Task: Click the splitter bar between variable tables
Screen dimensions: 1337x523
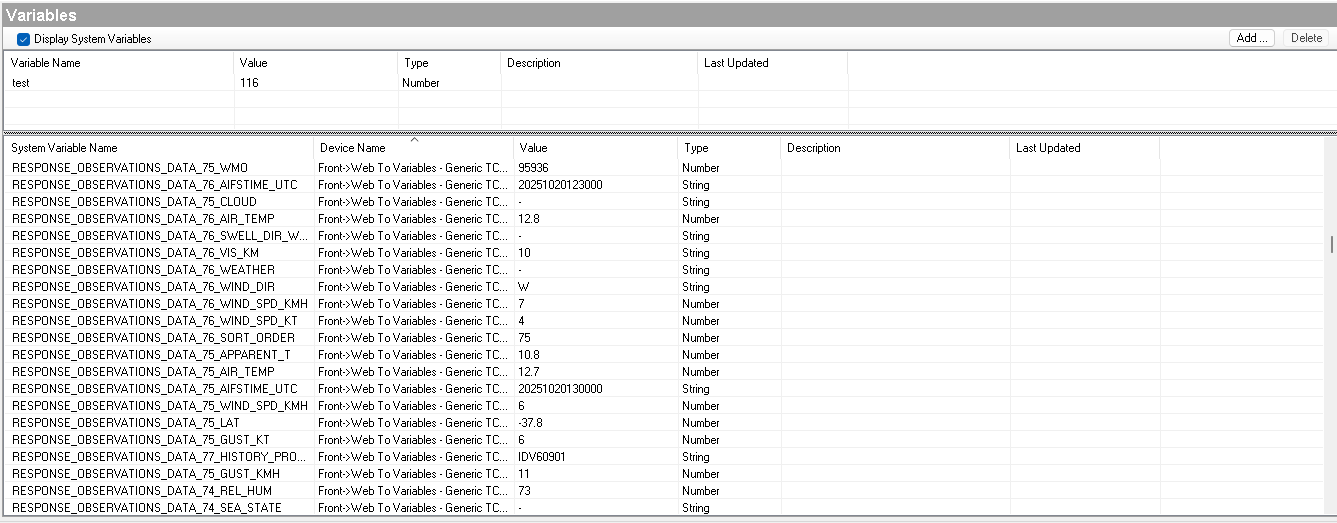Action: (668, 131)
